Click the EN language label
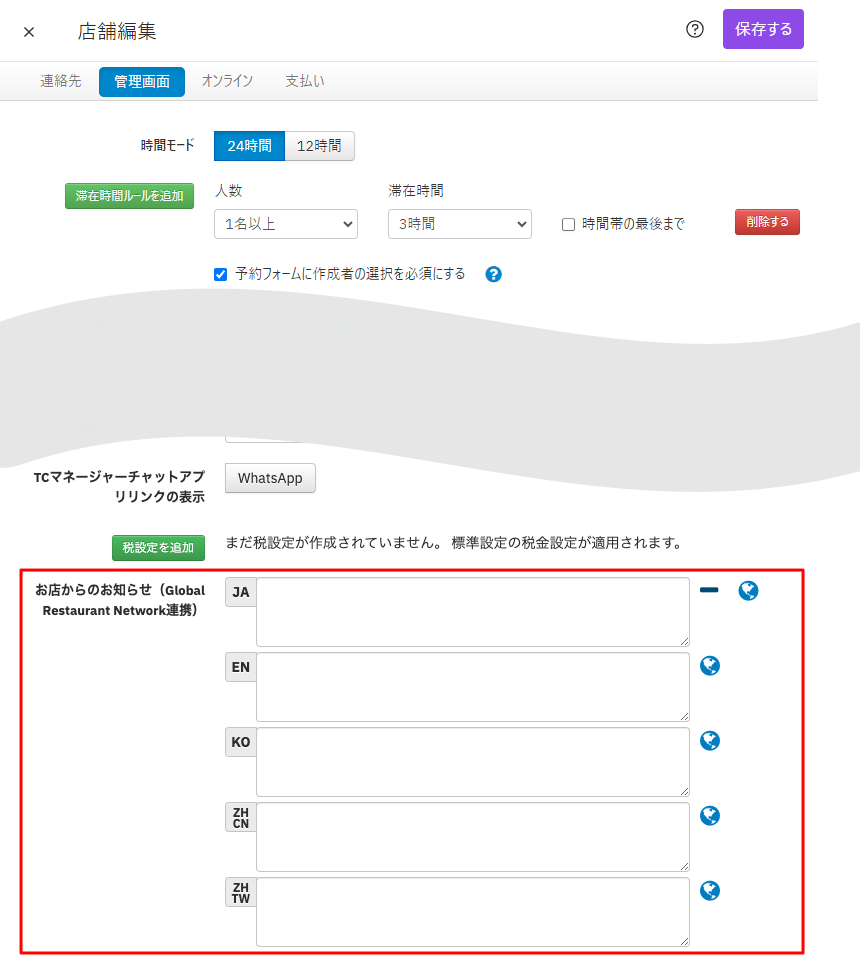Screen dimensions: 860x956 click(241, 667)
